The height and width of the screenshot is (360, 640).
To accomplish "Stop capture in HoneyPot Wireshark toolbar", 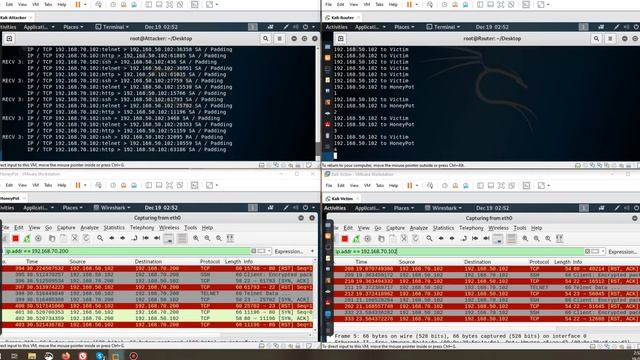I will [x=16, y=238].
